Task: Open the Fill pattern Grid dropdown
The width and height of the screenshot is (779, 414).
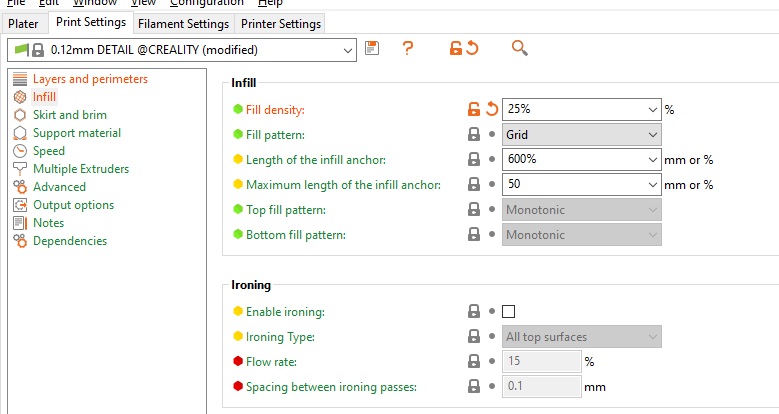Action: click(581, 134)
